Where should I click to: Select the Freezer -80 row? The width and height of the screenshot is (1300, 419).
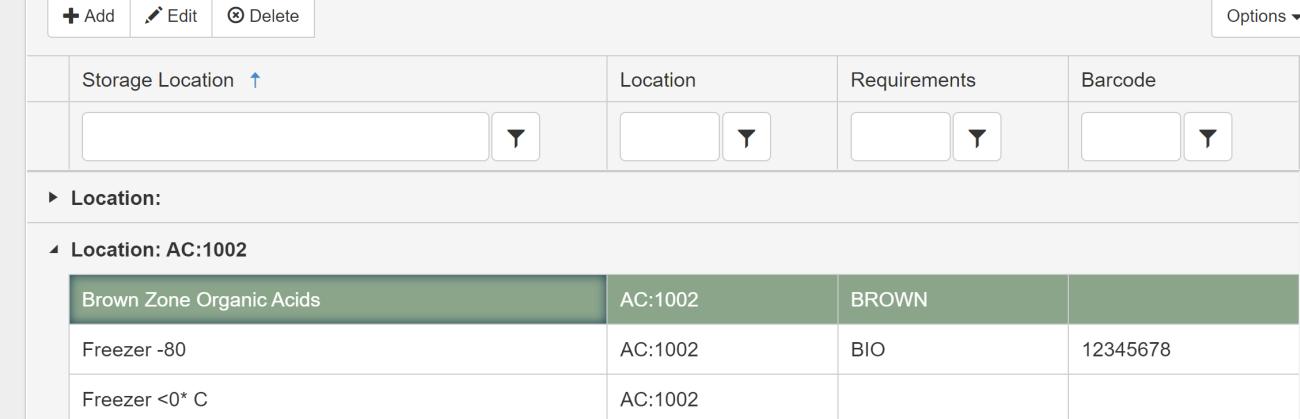pos(337,351)
